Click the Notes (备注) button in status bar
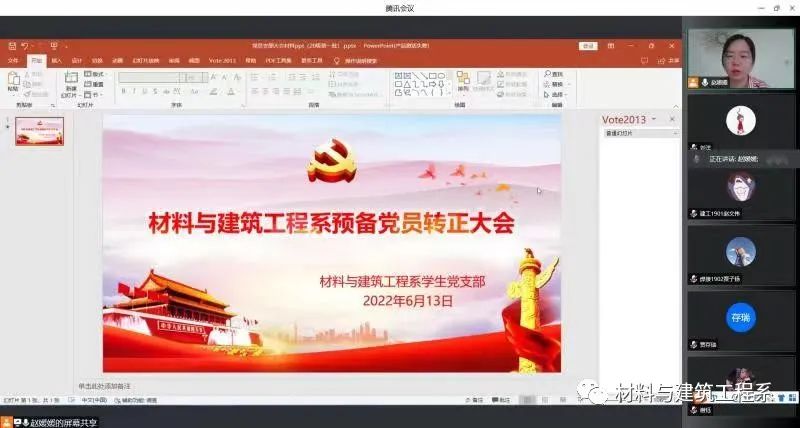The image size is (800, 428). tap(474, 400)
